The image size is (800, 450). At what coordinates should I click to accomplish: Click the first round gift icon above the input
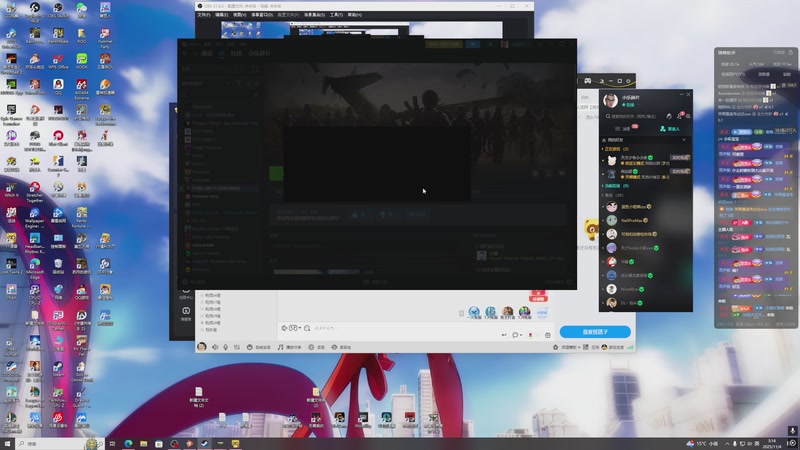[474, 312]
